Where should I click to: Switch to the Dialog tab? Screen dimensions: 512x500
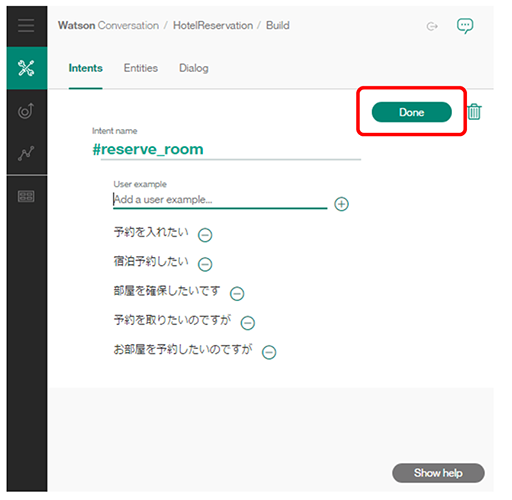194,68
